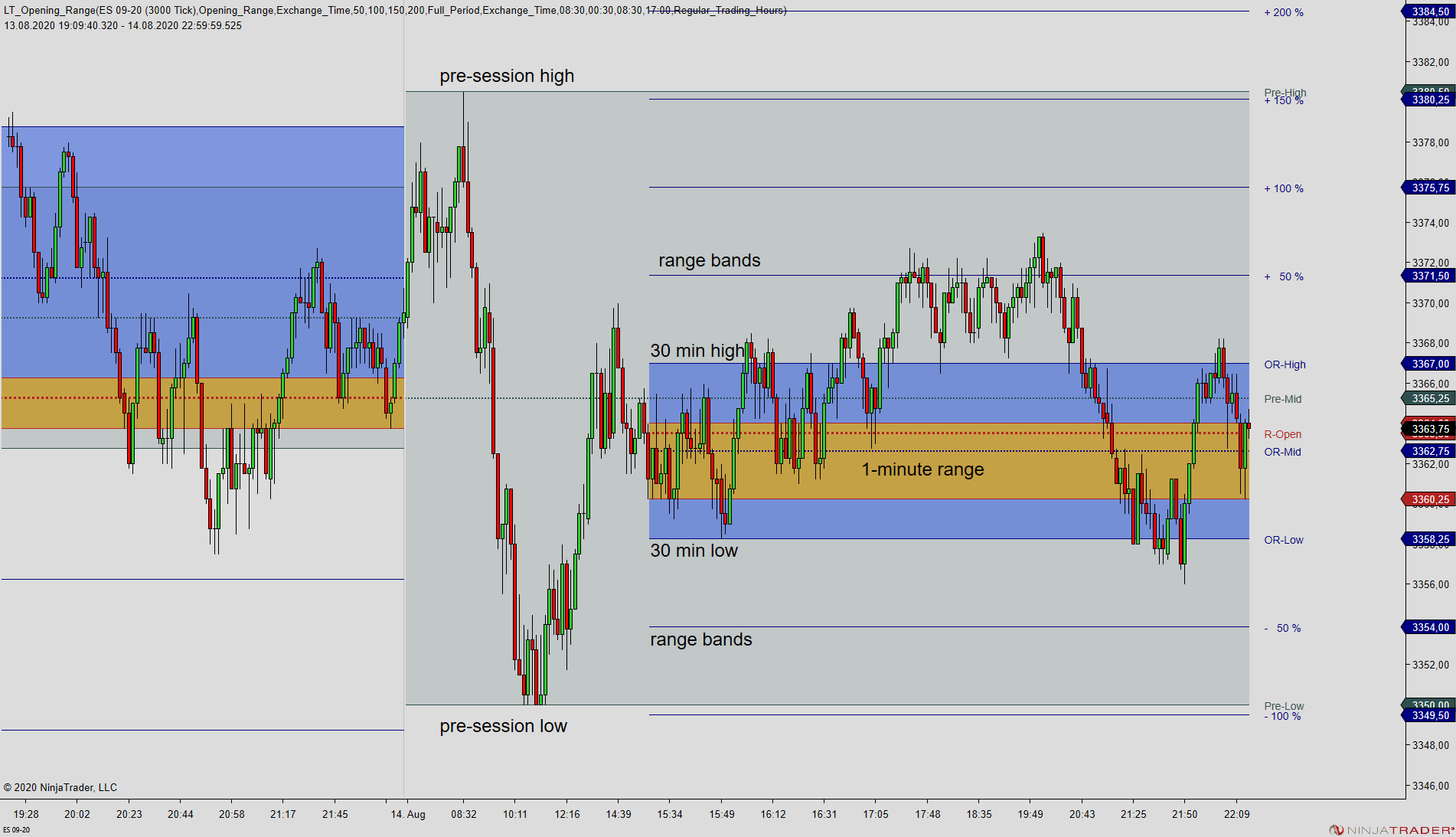Click the '- 100 %' band label

point(1282,717)
